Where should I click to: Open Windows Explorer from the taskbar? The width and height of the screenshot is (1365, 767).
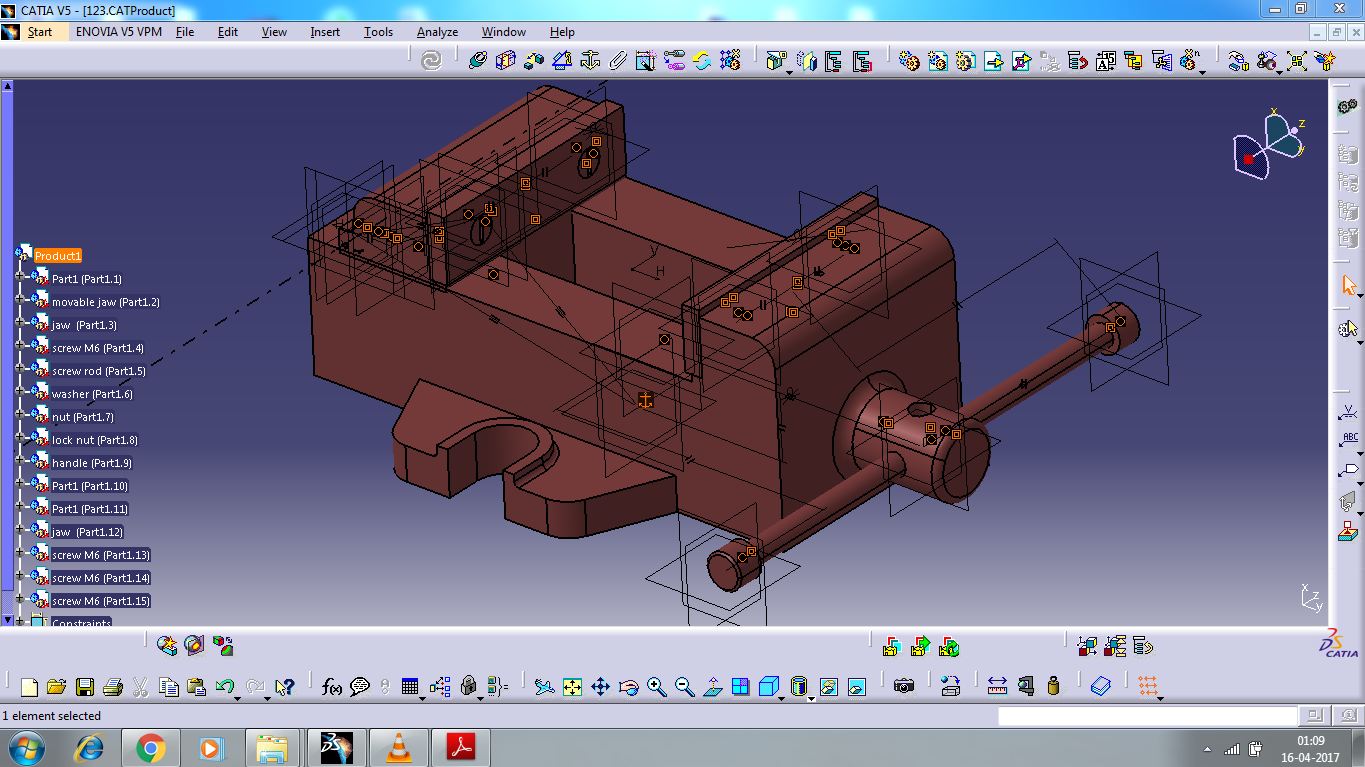(272, 747)
